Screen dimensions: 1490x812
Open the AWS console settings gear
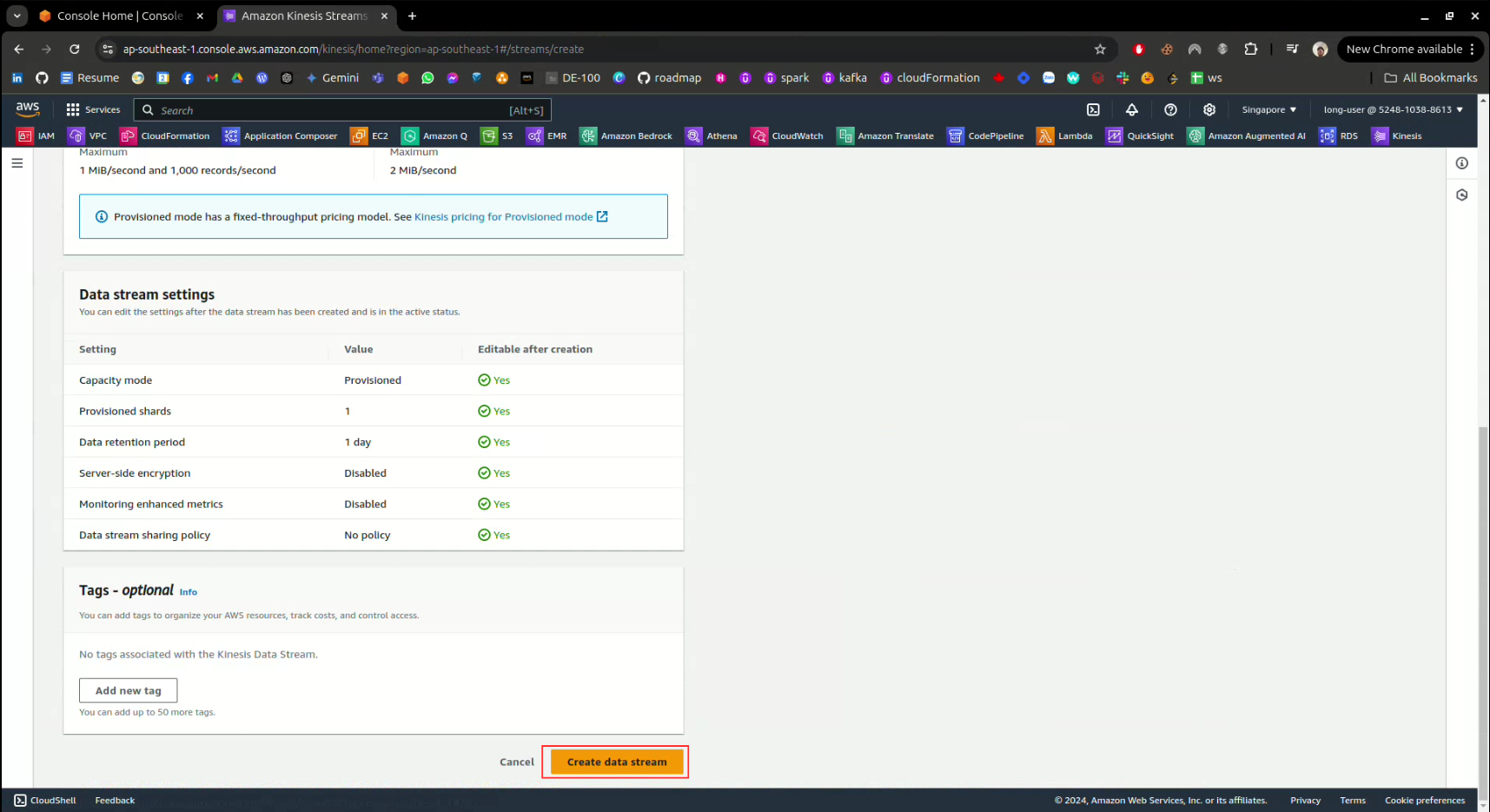1209,109
